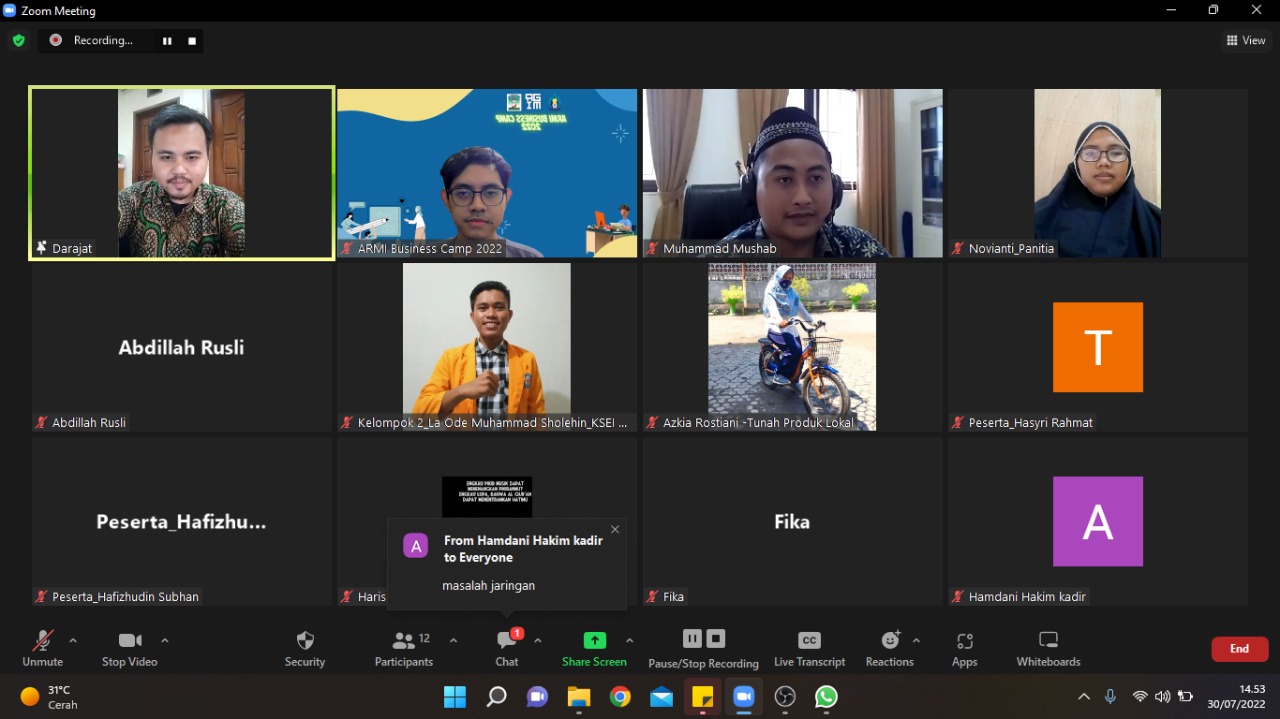Toggle the microphone with Unmute
This screenshot has width=1280, height=719.
42,648
